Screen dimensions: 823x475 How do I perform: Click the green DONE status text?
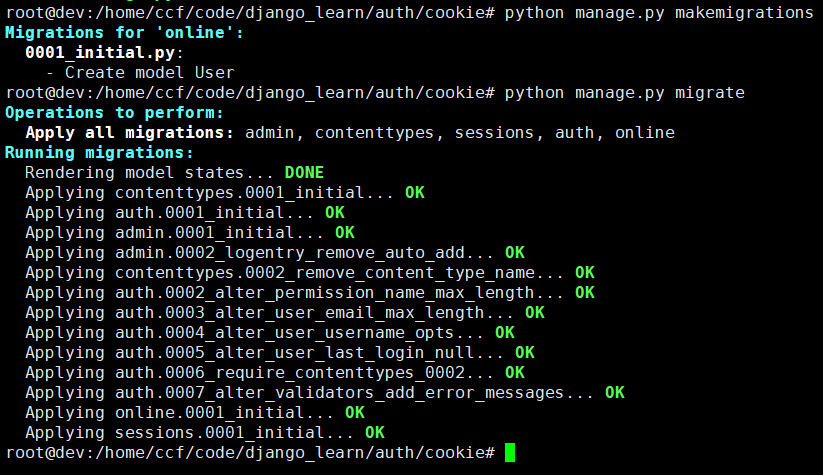point(304,173)
